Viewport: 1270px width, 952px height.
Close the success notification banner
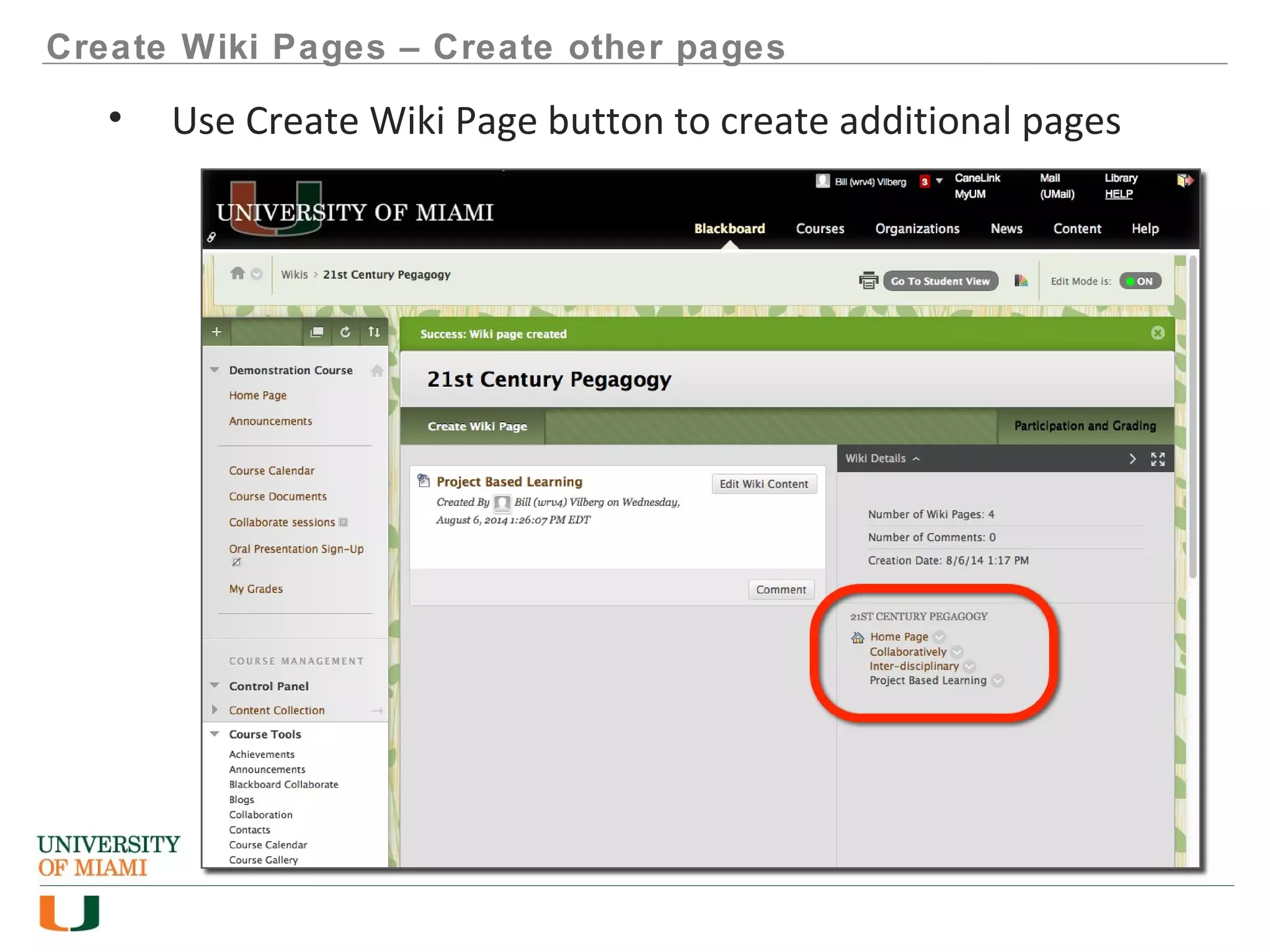(1157, 333)
